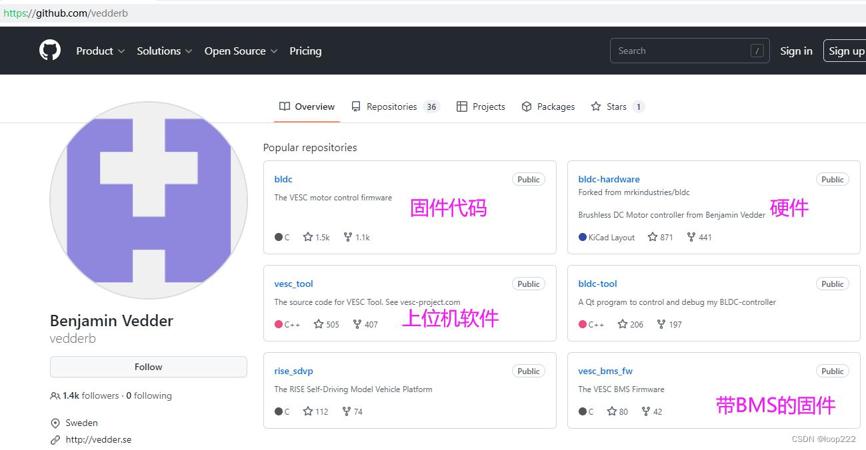The width and height of the screenshot is (866, 450).
Task: Click the browser address bar URL
Action: tap(66, 13)
